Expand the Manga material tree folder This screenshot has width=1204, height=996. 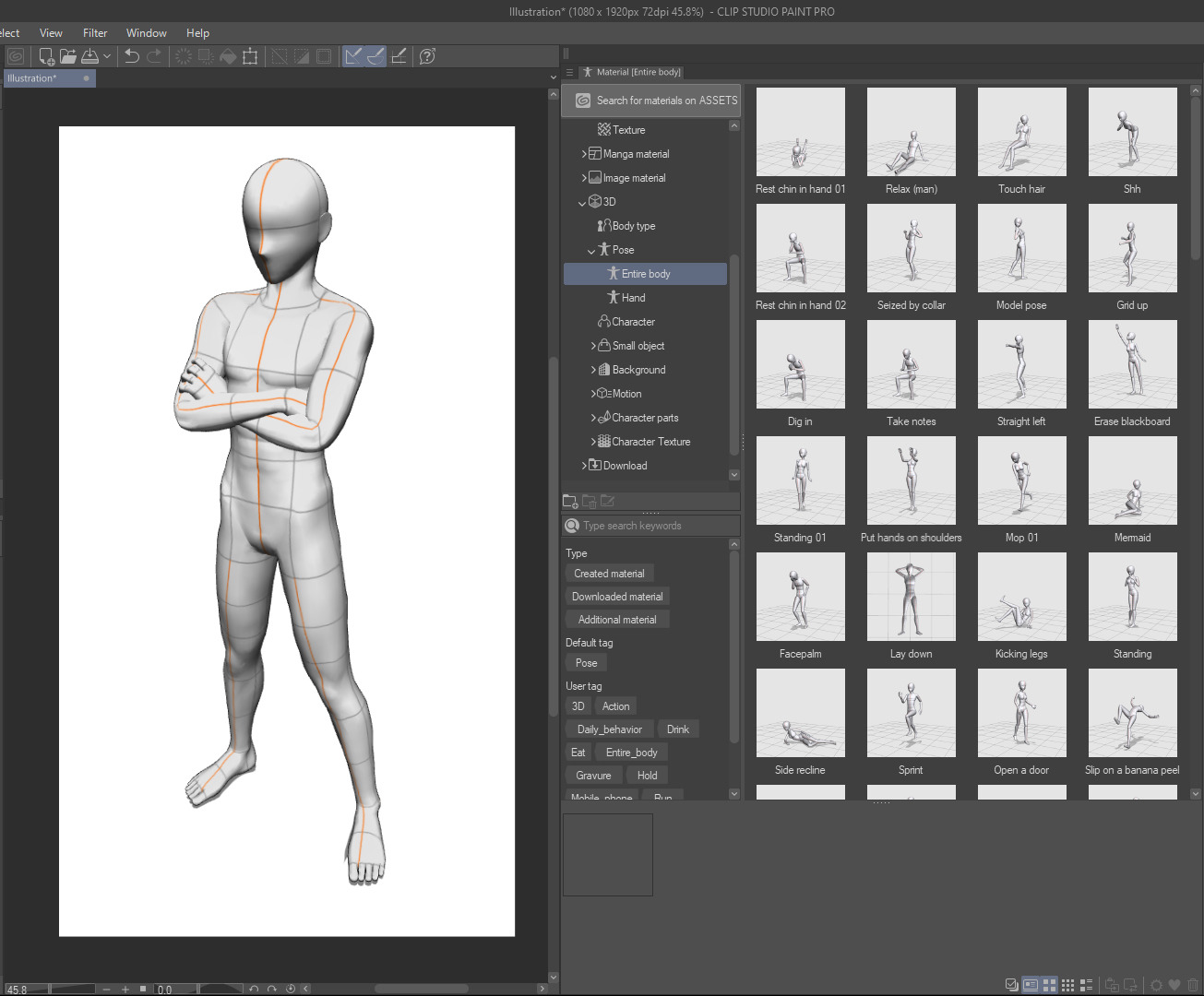click(584, 154)
